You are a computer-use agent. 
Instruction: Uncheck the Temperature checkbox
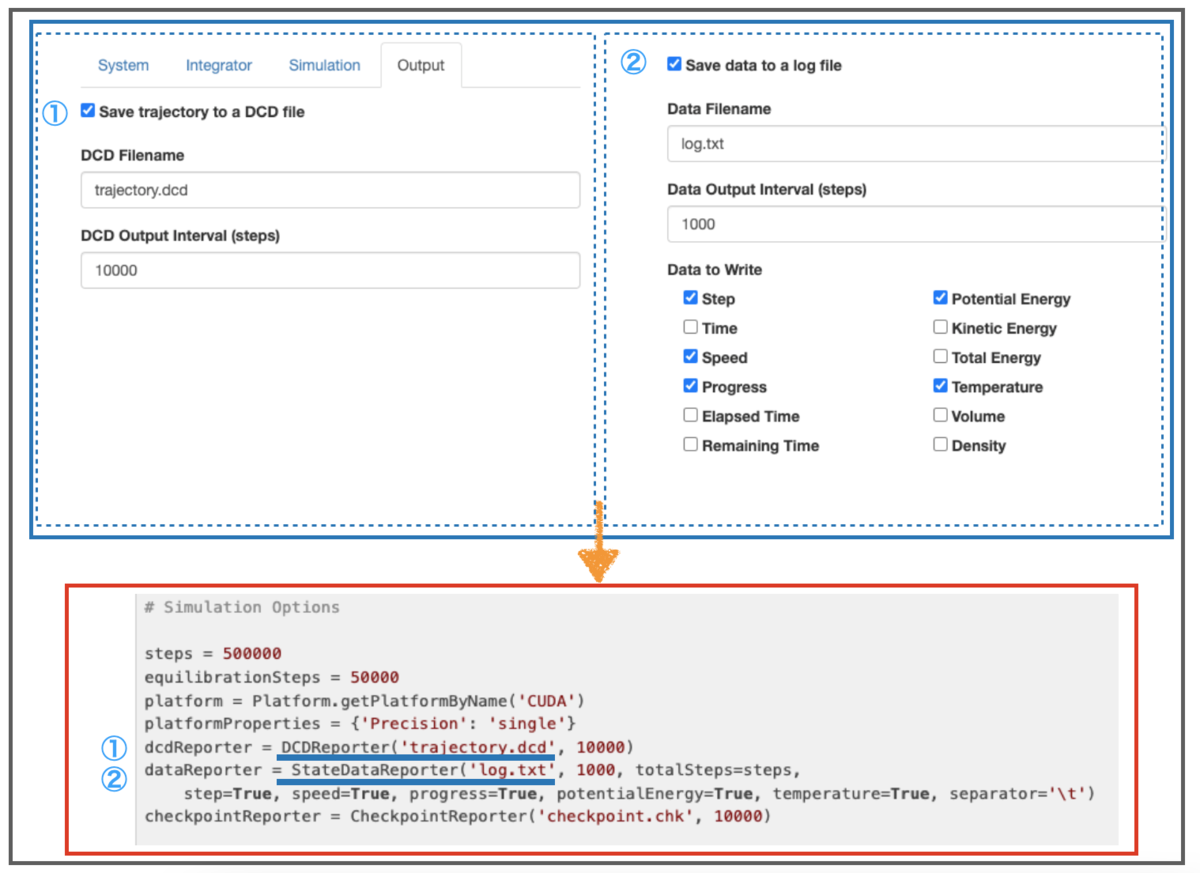click(940, 386)
